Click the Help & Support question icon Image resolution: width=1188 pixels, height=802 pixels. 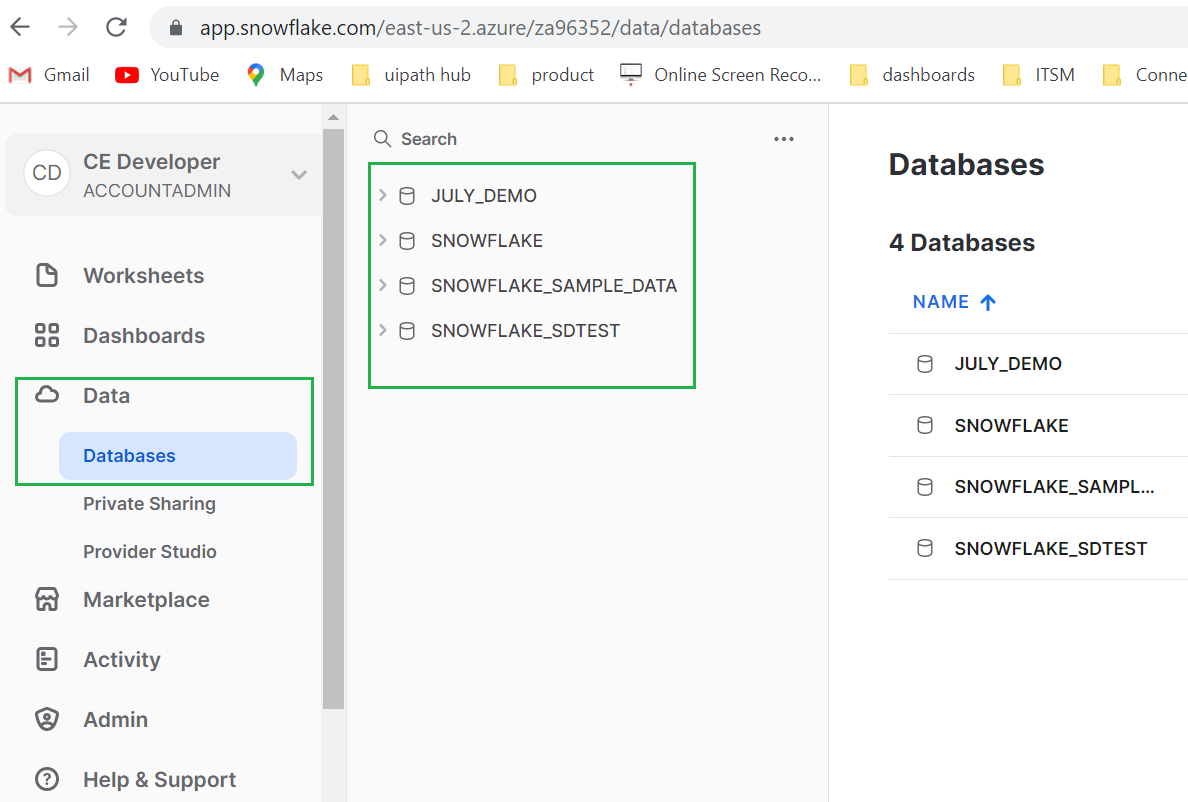pos(47,779)
